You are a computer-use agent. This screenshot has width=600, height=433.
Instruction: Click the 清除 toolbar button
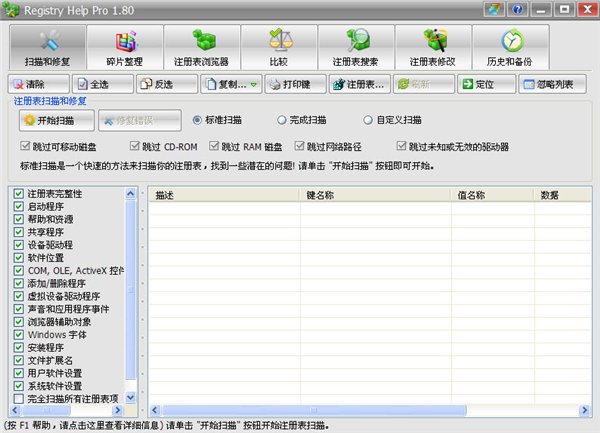pos(39,84)
